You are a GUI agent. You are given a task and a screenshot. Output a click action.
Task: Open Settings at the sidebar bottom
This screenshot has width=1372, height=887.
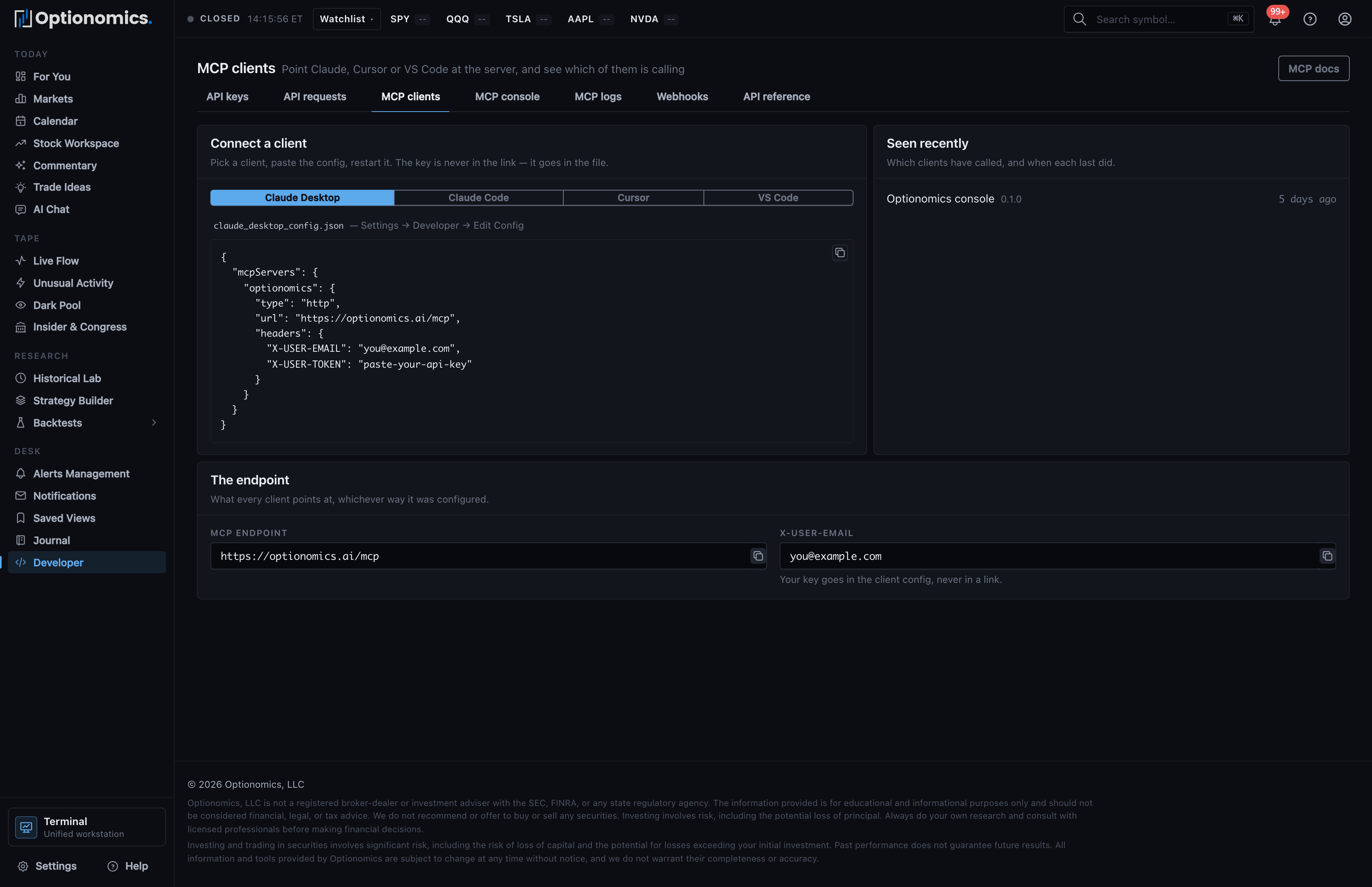coord(47,866)
